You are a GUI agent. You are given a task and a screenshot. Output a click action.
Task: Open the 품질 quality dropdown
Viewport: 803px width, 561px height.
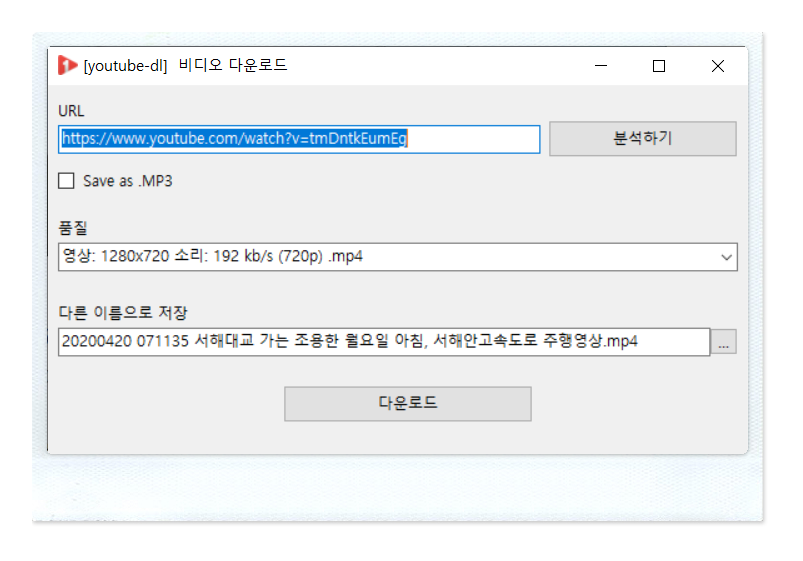[398, 257]
